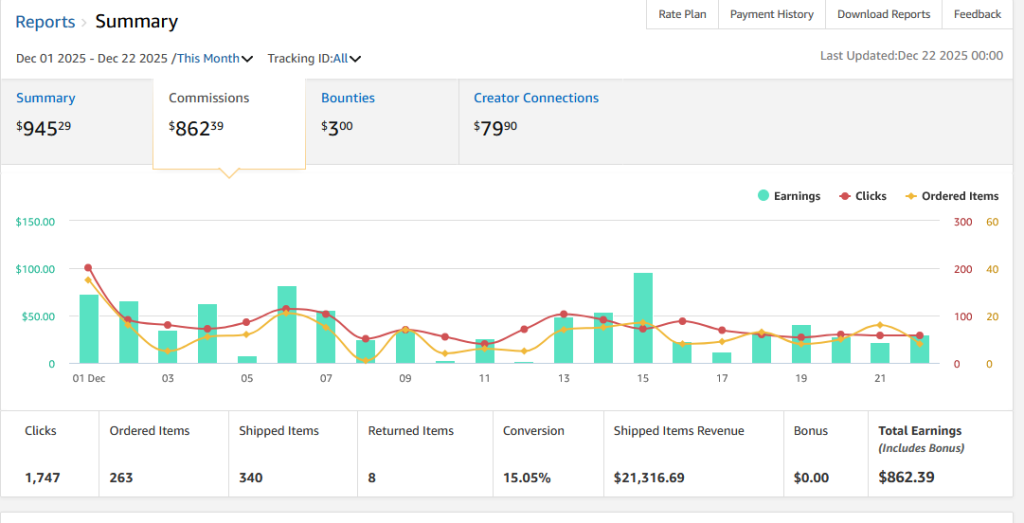The image size is (1024, 523).
Task: Toggle the Clicks series via legend label
Action: click(x=870, y=196)
